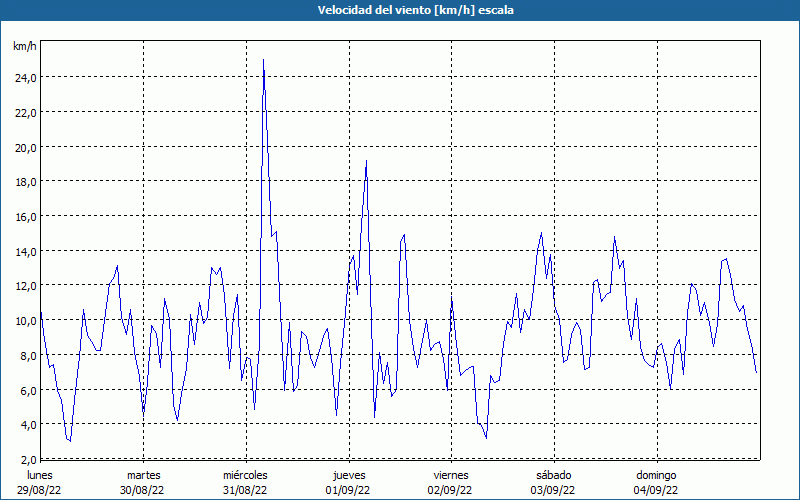The image size is (800, 500).
Task: Click the 22,0 y-axis value
Action: pyautogui.click(x=26, y=113)
